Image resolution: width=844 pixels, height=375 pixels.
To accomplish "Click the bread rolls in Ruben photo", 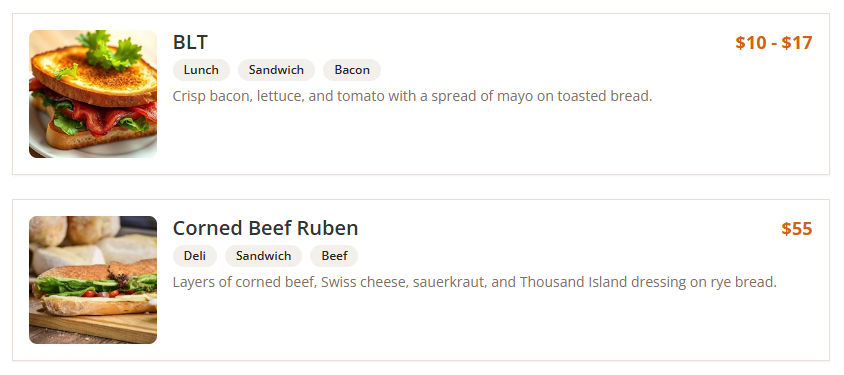I will pos(75,230).
